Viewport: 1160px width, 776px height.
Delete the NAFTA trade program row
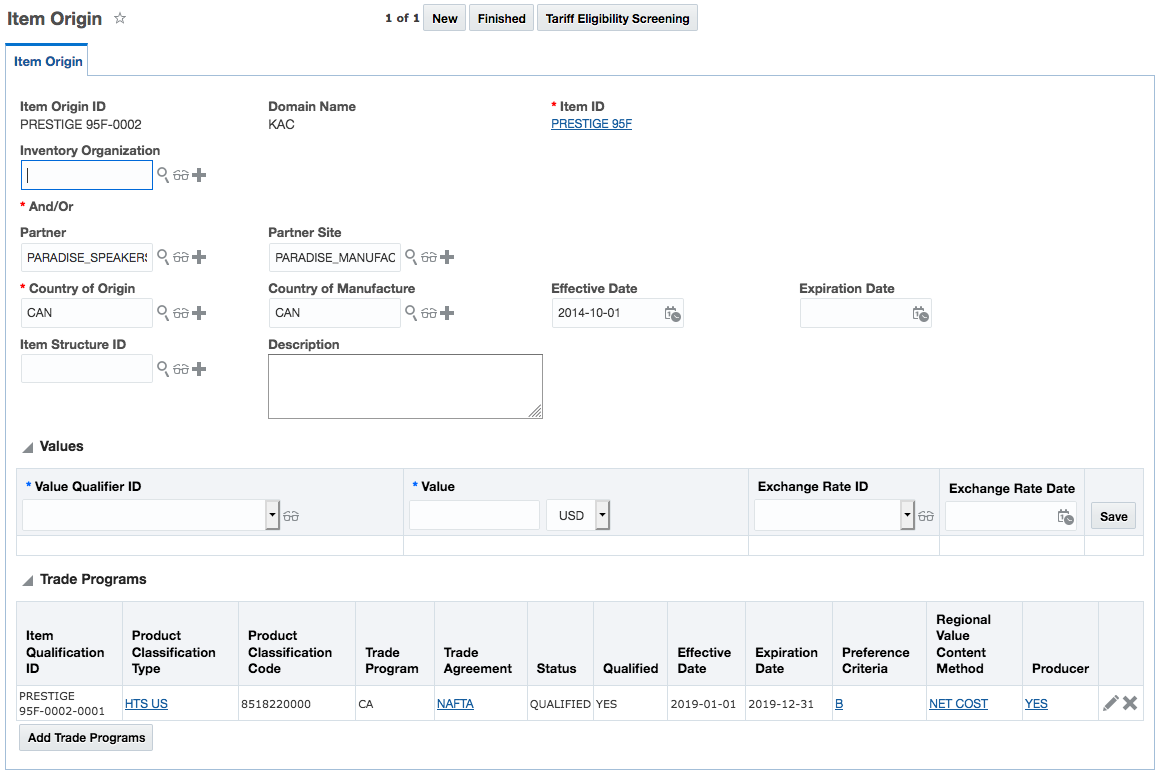click(x=1130, y=703)
